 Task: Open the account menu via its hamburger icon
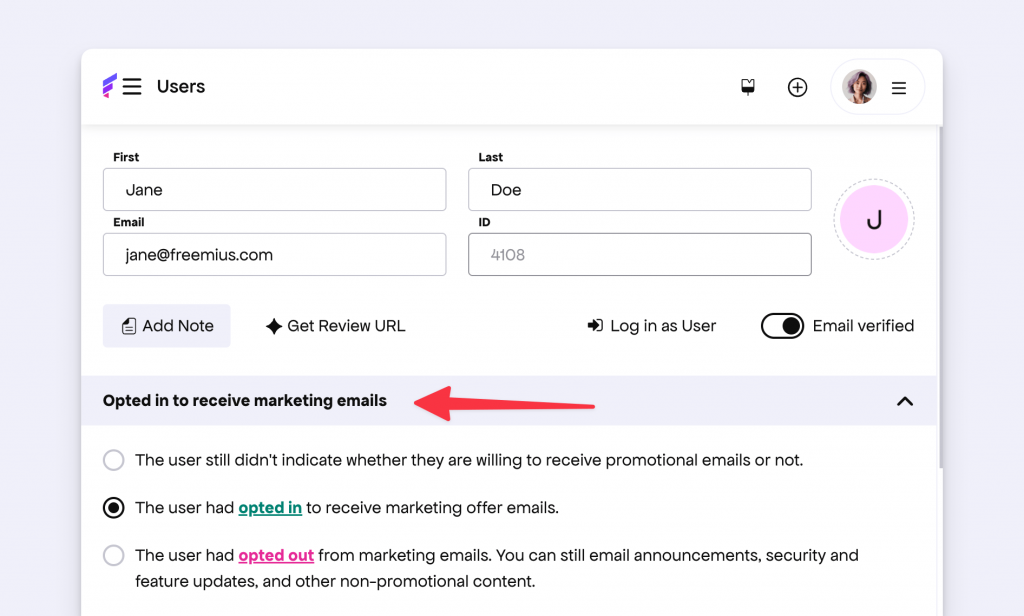pyautogui.click(x=899, y=87)
